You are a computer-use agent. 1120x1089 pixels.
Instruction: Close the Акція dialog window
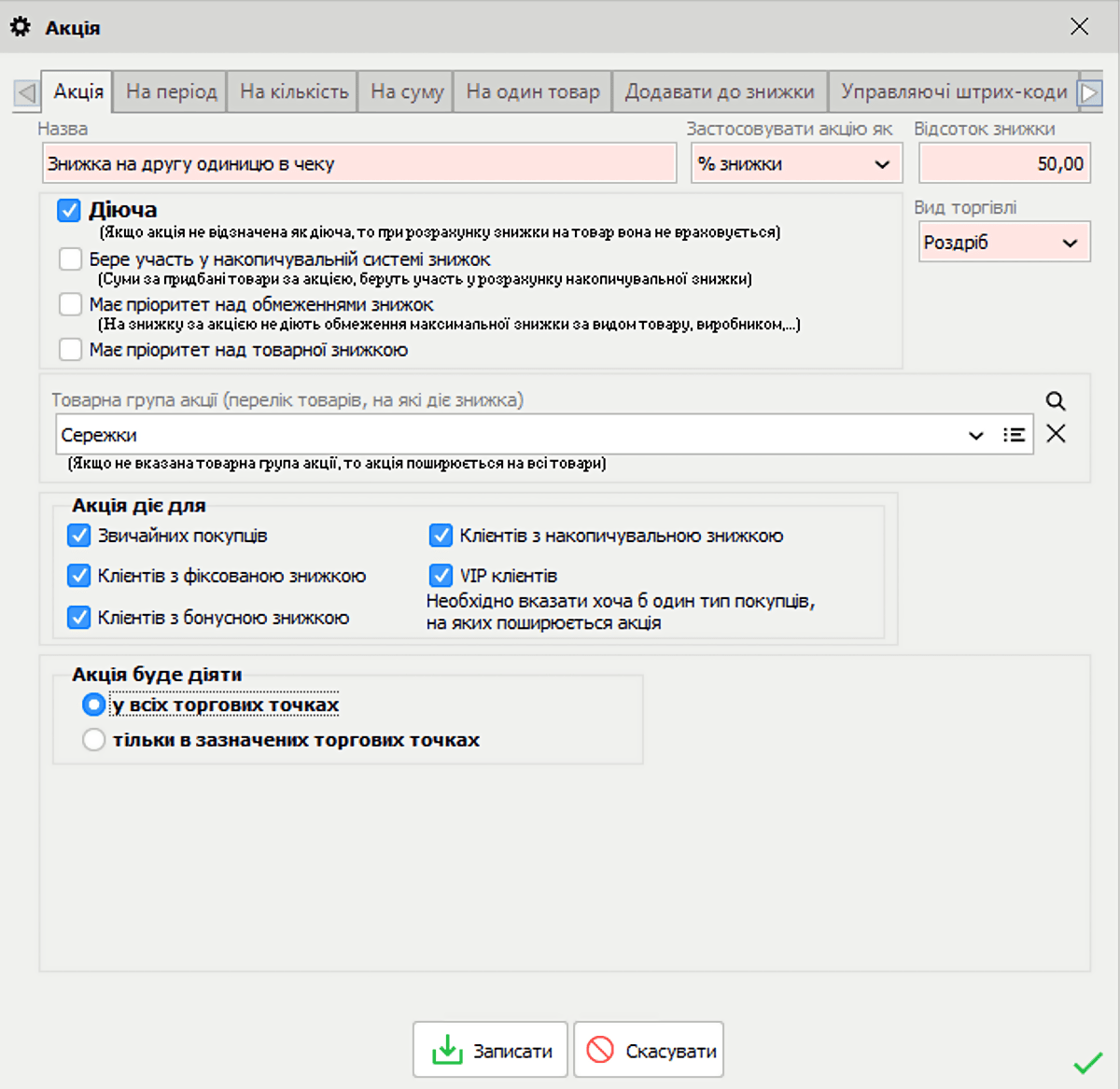[1079, 27]
